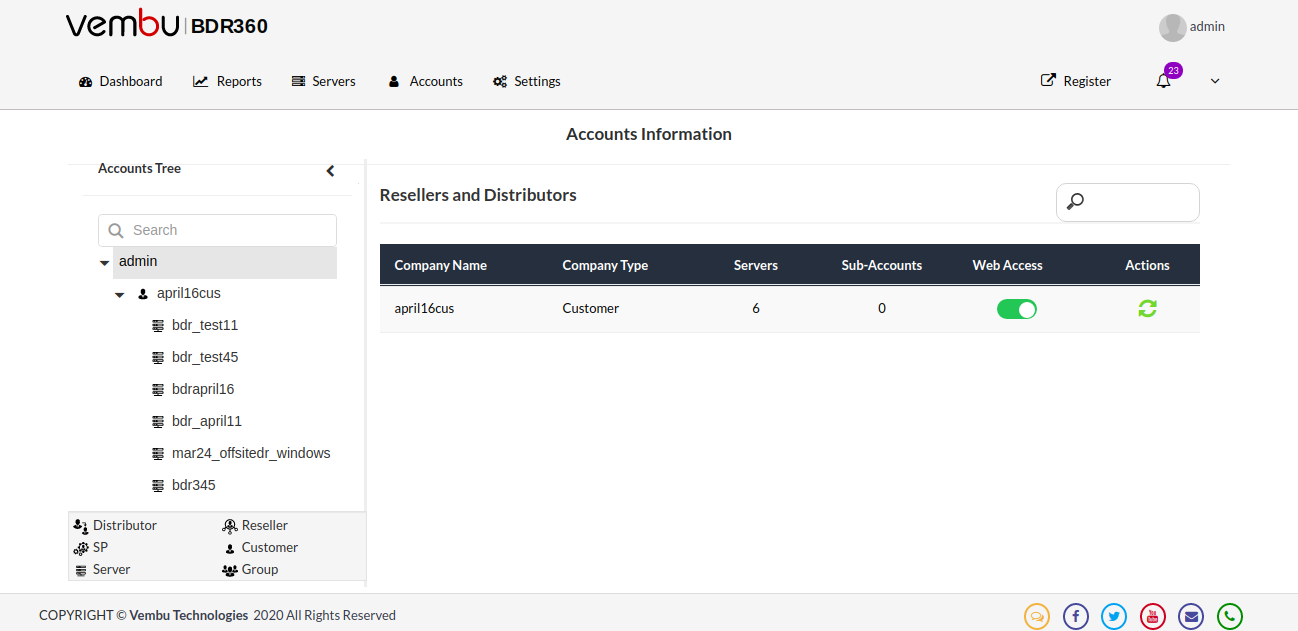Click Reseller legend icon
Screen dimensions: 1298x631
pyautogui.click(x=229, y=525)
